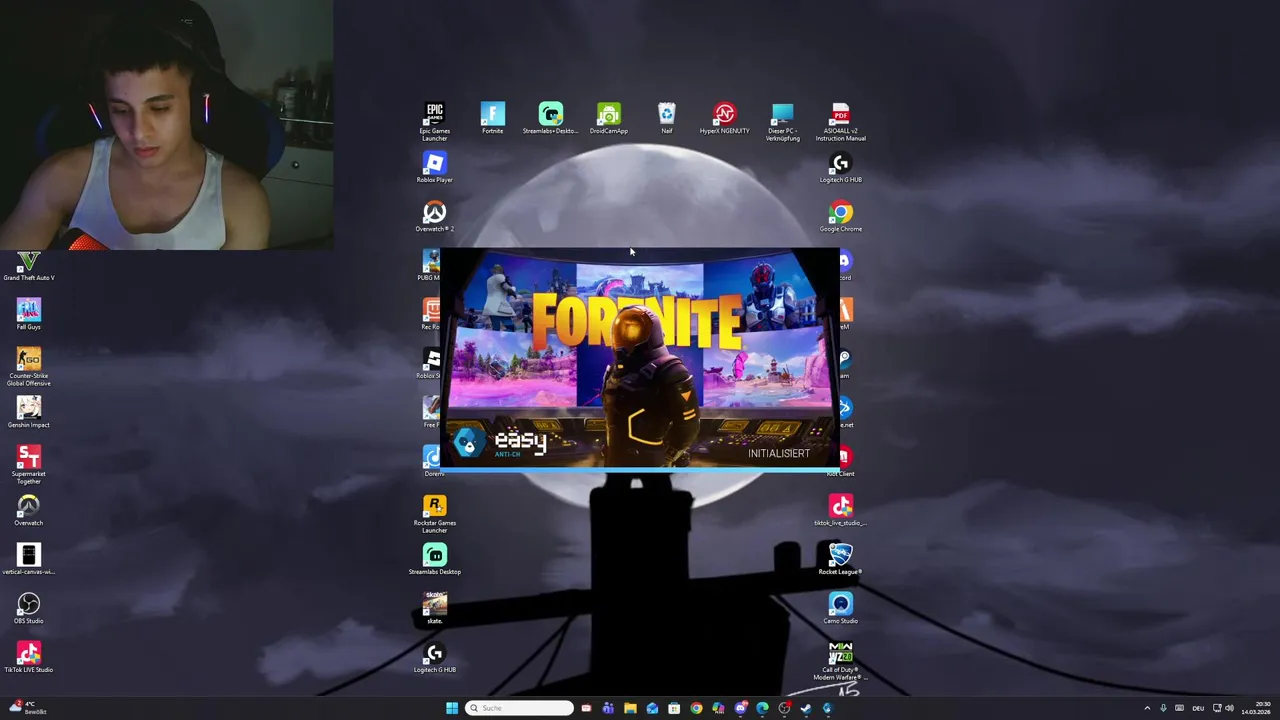1280x720 pixels.
Task: Open the TikTok LIVE Studio shortcut
Action: click(x=28, y=657)
